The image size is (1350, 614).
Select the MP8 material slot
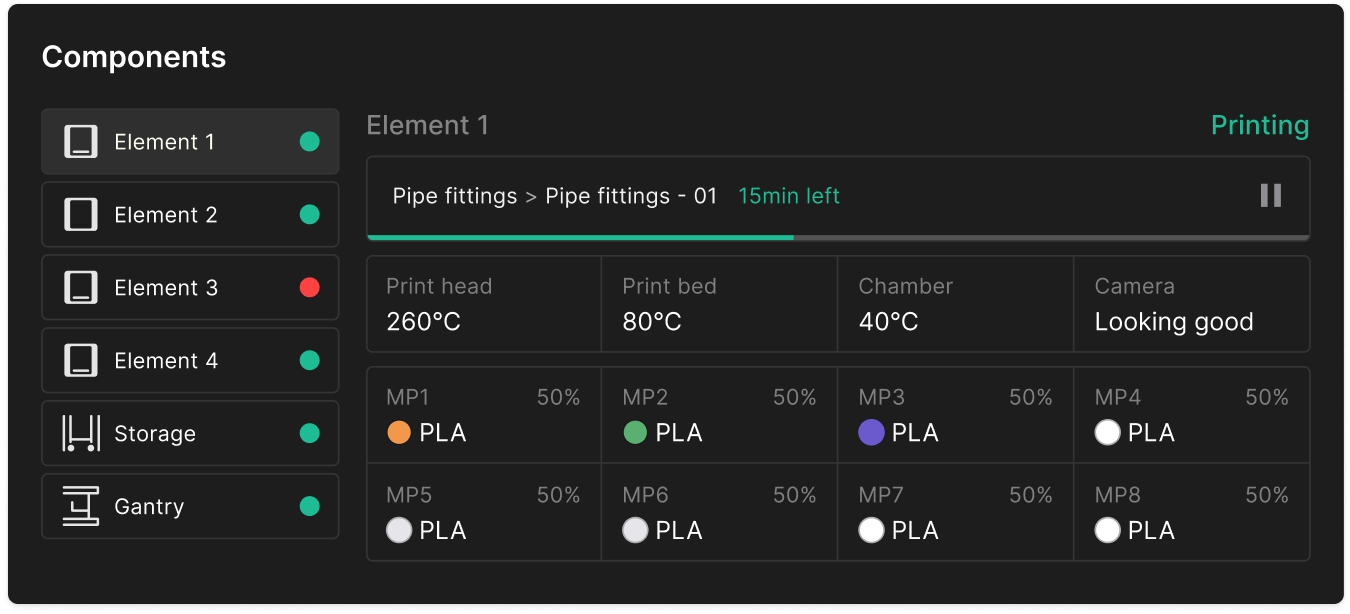pyautogui.click(x=1192, y=512)
